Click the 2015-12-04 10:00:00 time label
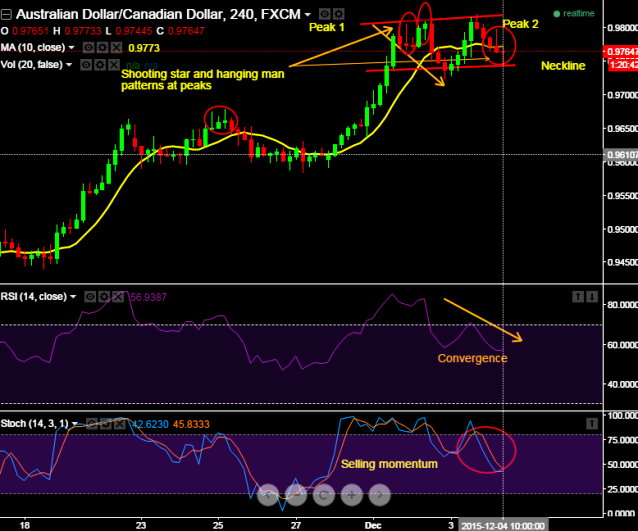Screen dimensions: 638x531 tap(503, 526)
